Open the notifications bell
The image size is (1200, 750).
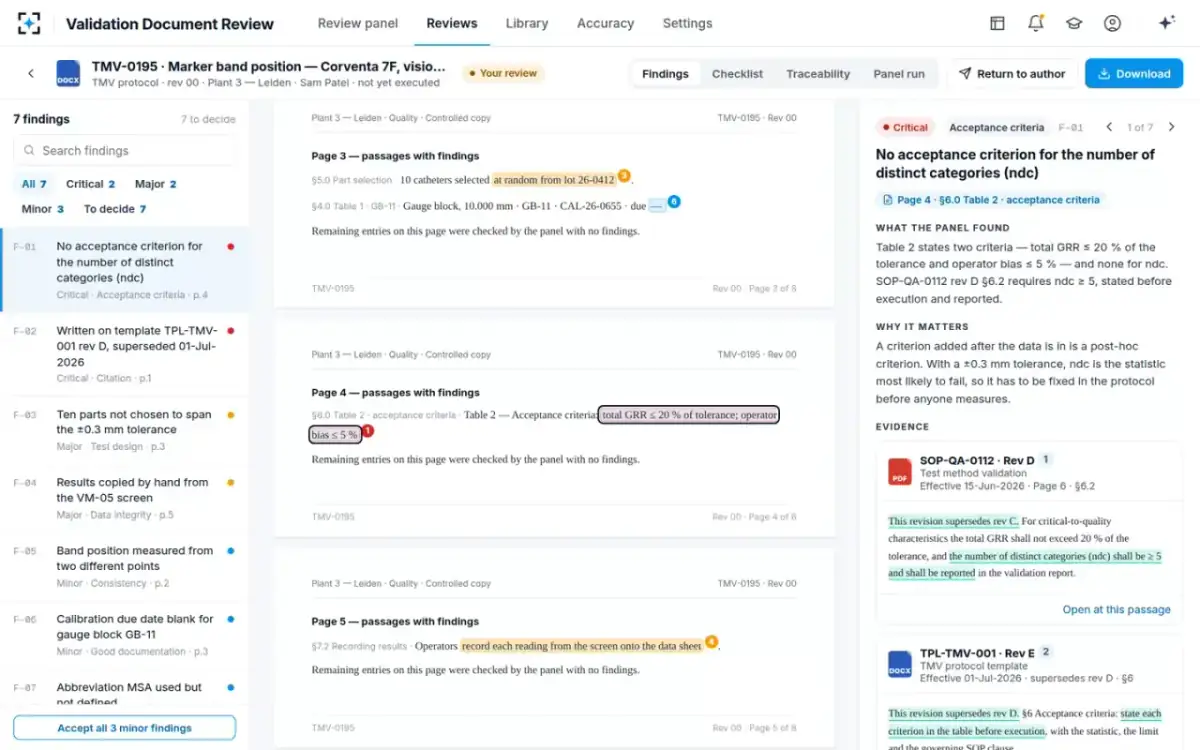(x=1036, y=23)
